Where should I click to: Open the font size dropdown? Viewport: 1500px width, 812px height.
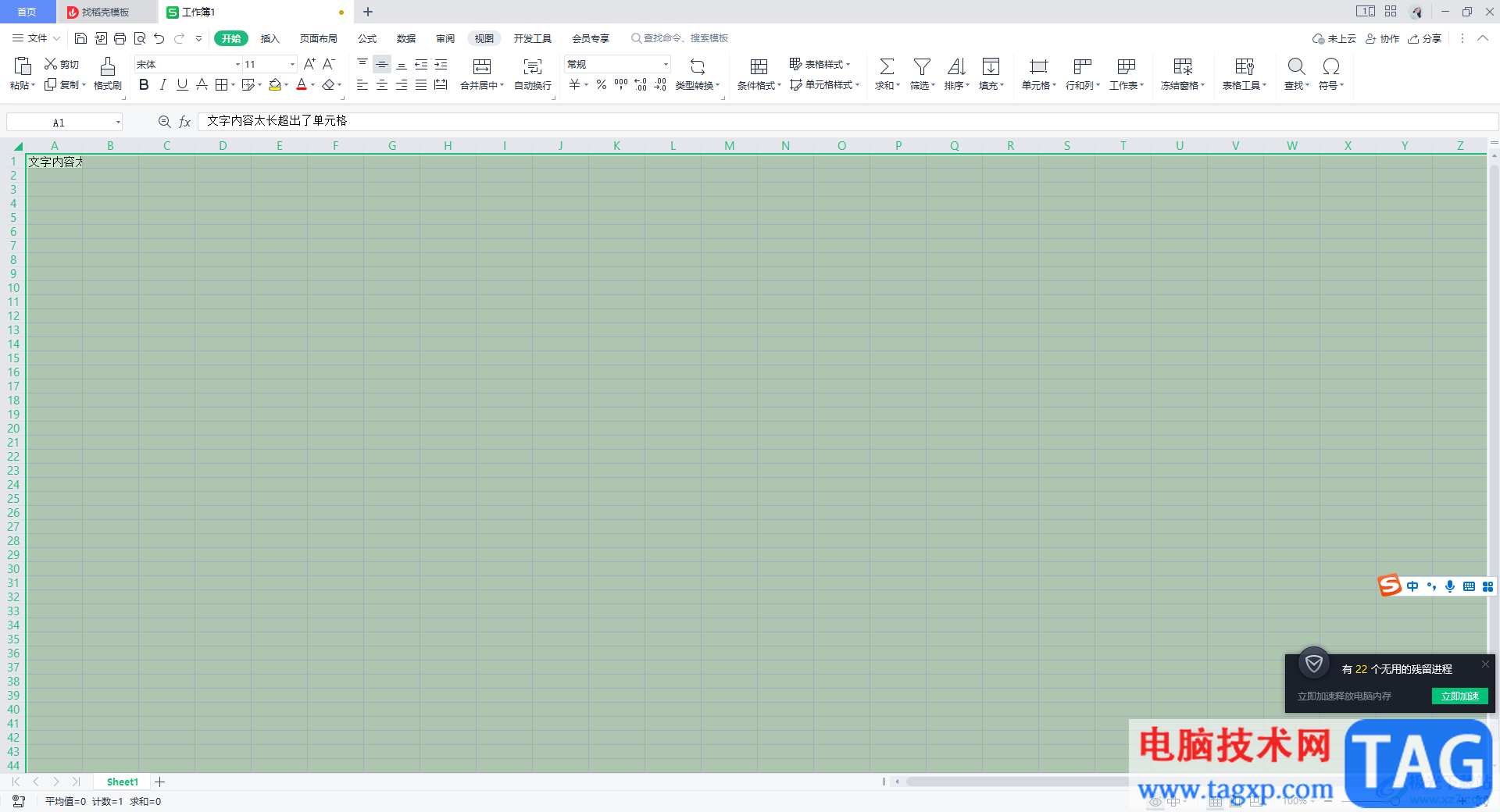292,64
